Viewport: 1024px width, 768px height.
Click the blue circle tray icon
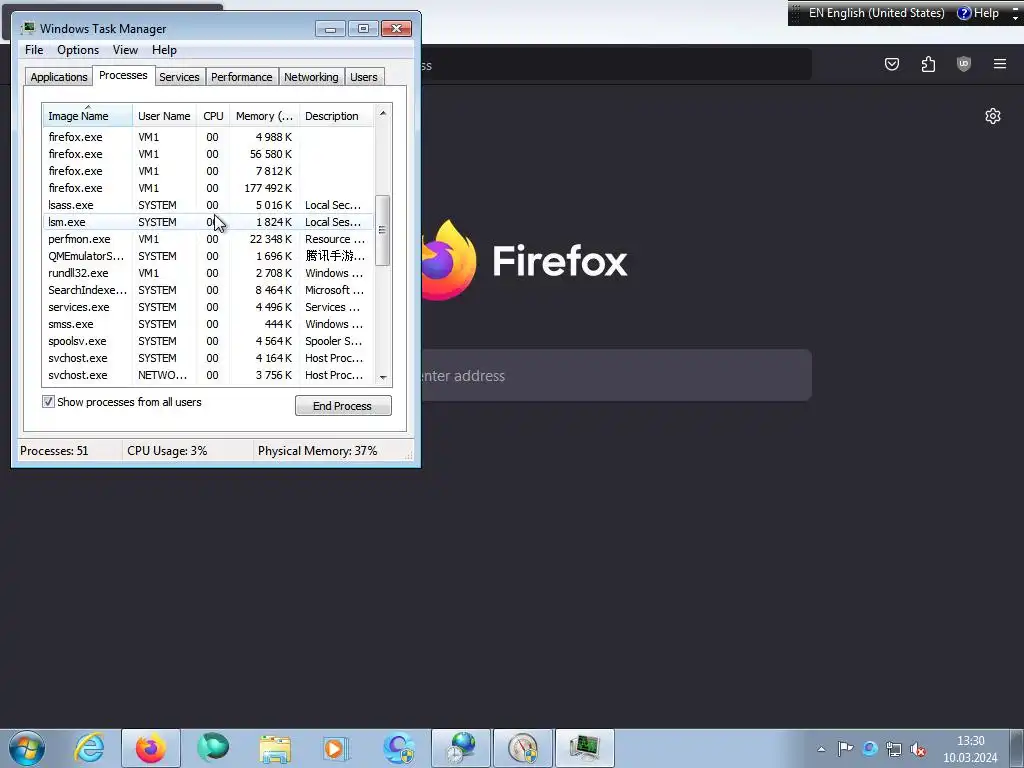pyautogui.click(x=870, y=748)
